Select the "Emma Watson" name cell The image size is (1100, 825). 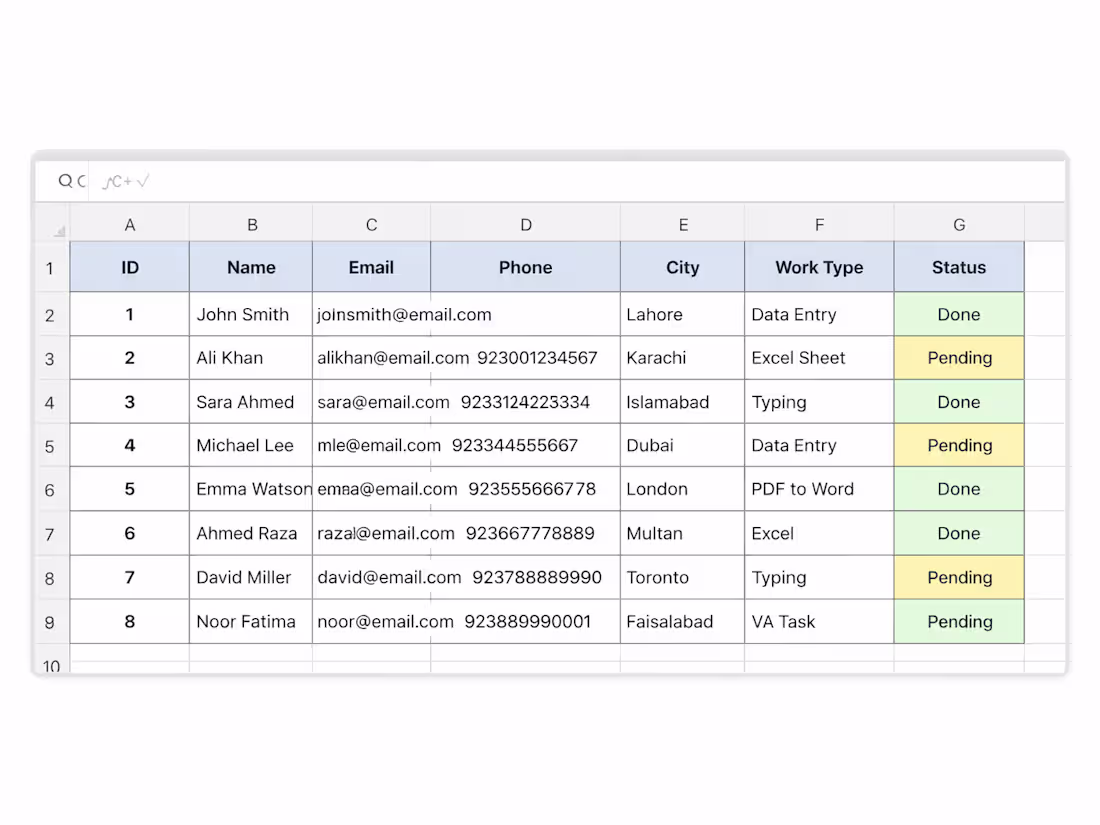pyautogui.click(x=251, y=489)
